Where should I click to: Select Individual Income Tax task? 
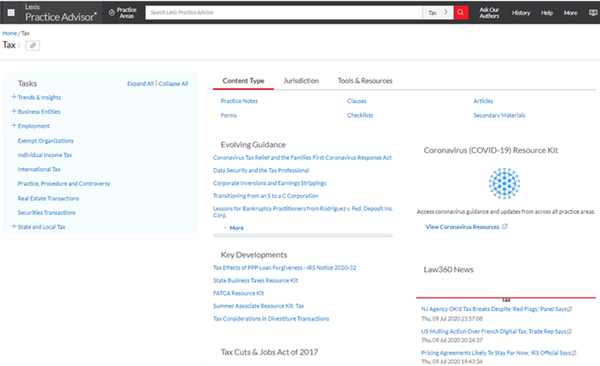pos(45,155)
